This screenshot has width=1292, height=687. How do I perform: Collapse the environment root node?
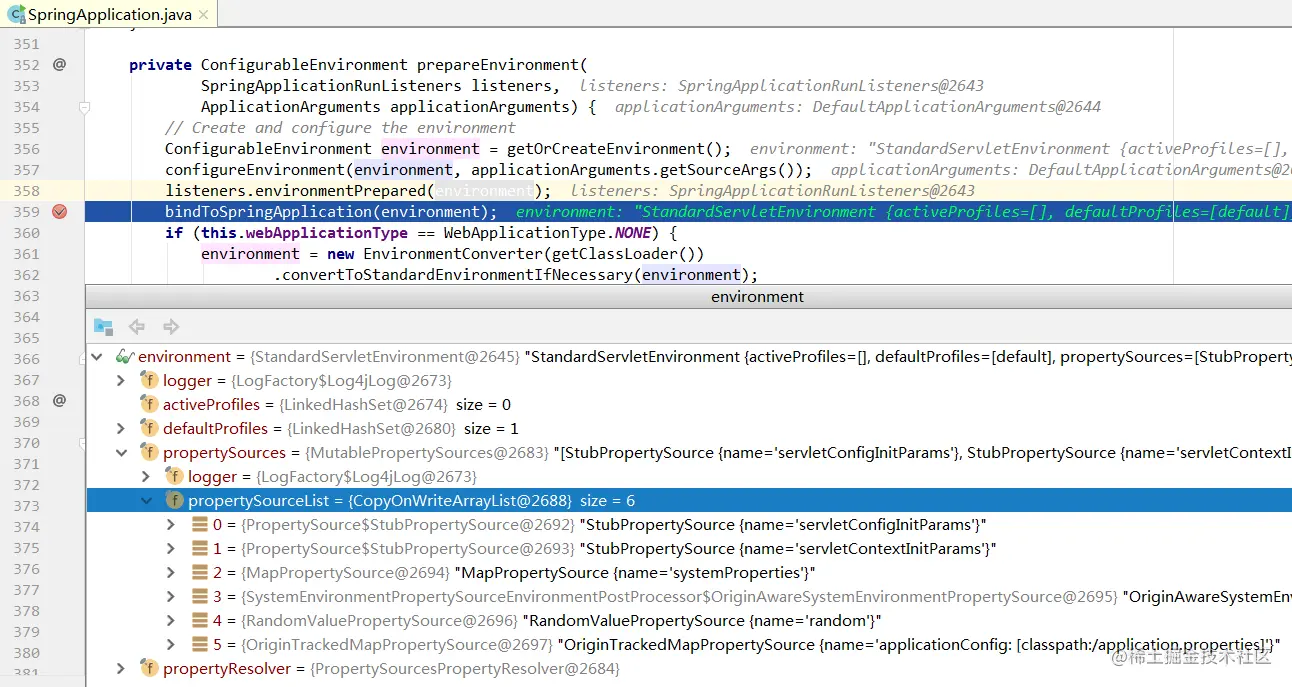point(97,356)
